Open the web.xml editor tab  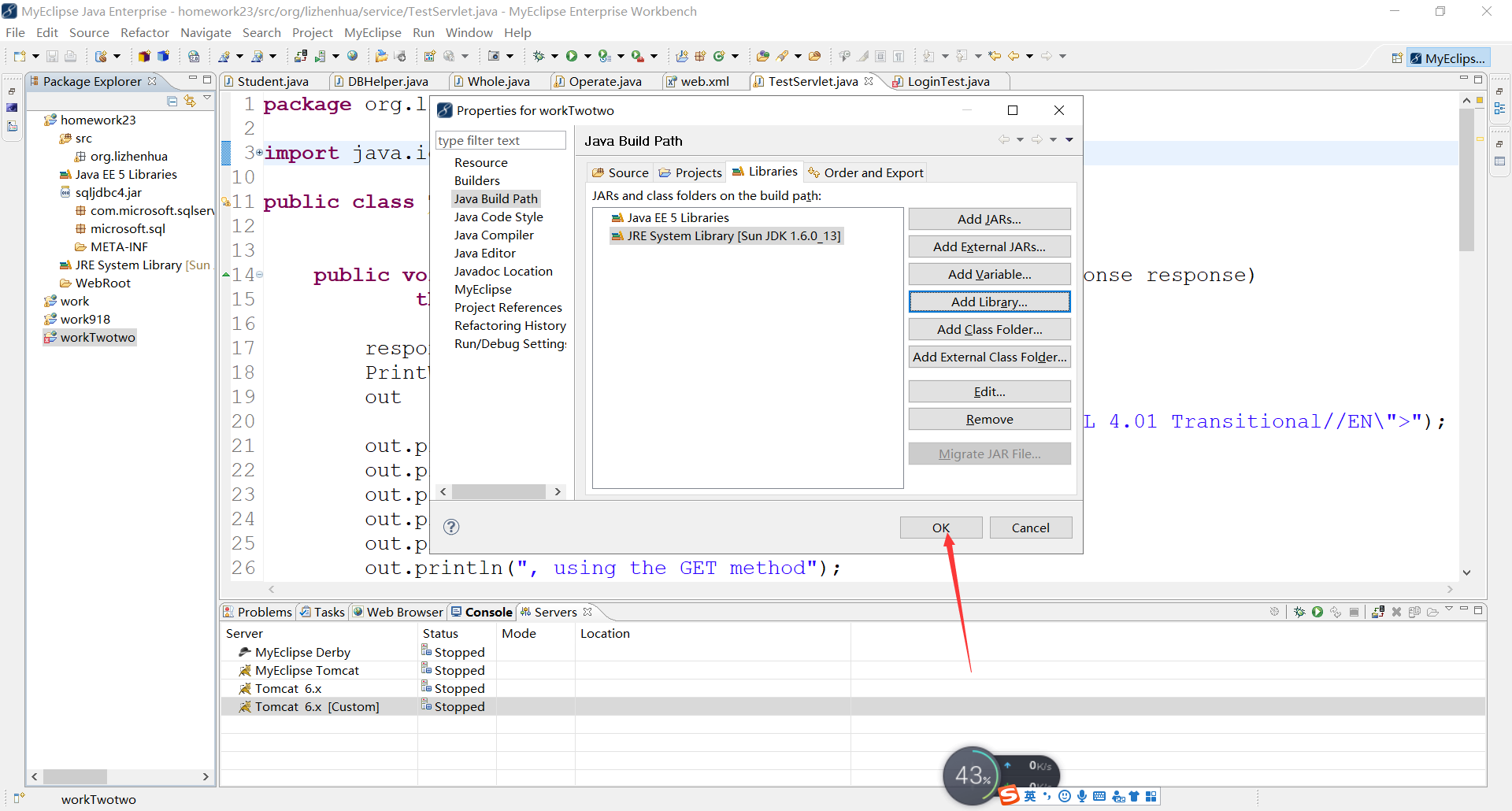pyautogui.click(x=698, y=81)
